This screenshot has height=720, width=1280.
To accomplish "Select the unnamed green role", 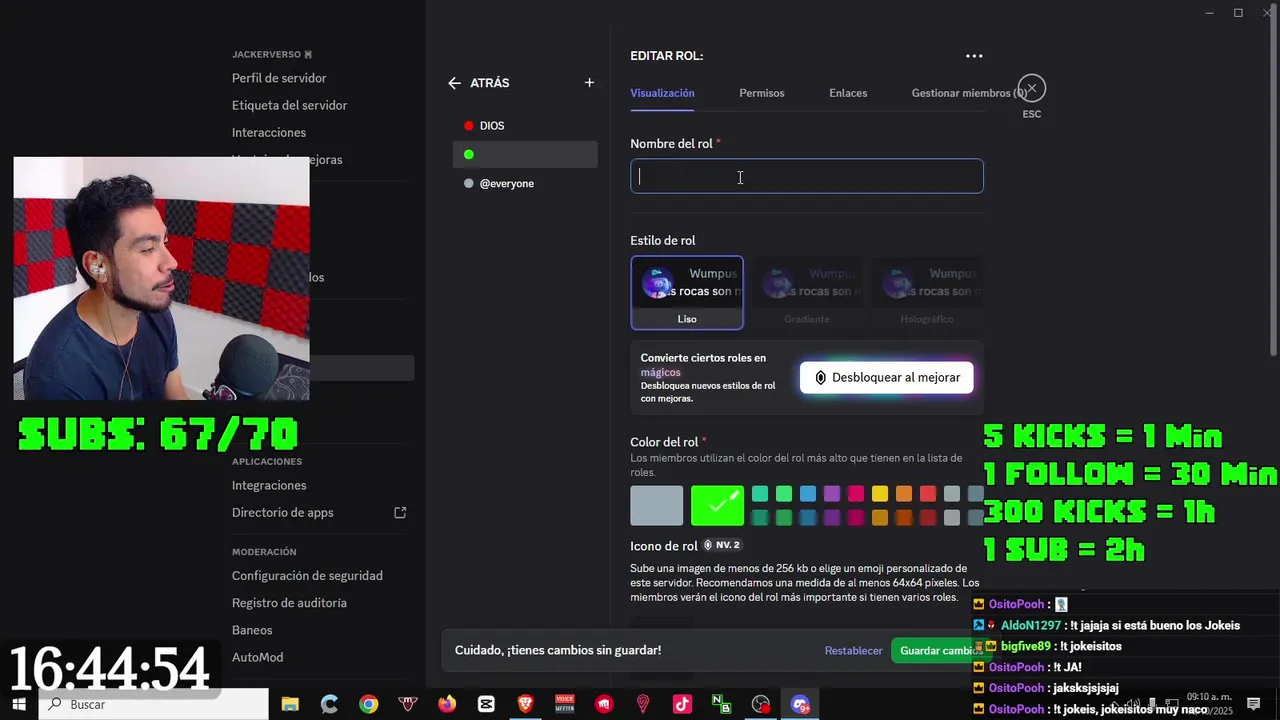I will [525, 154].
